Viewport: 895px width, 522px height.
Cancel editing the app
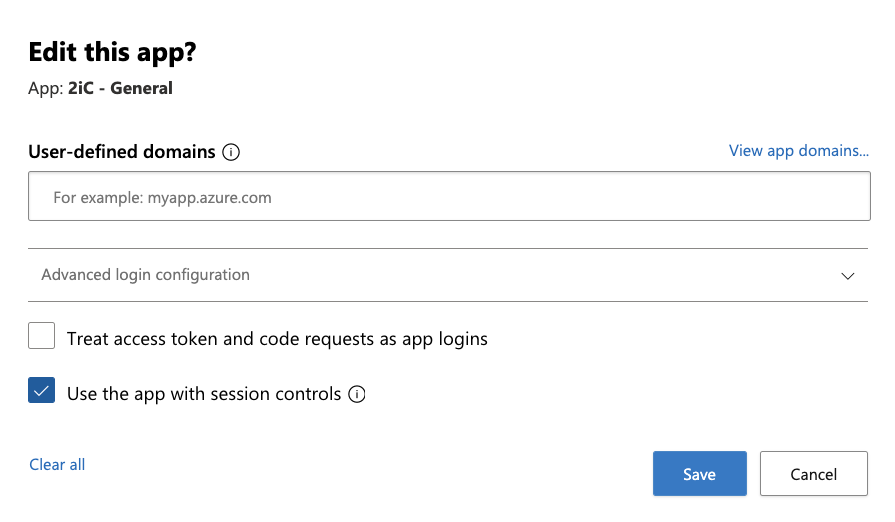[814, 474]
